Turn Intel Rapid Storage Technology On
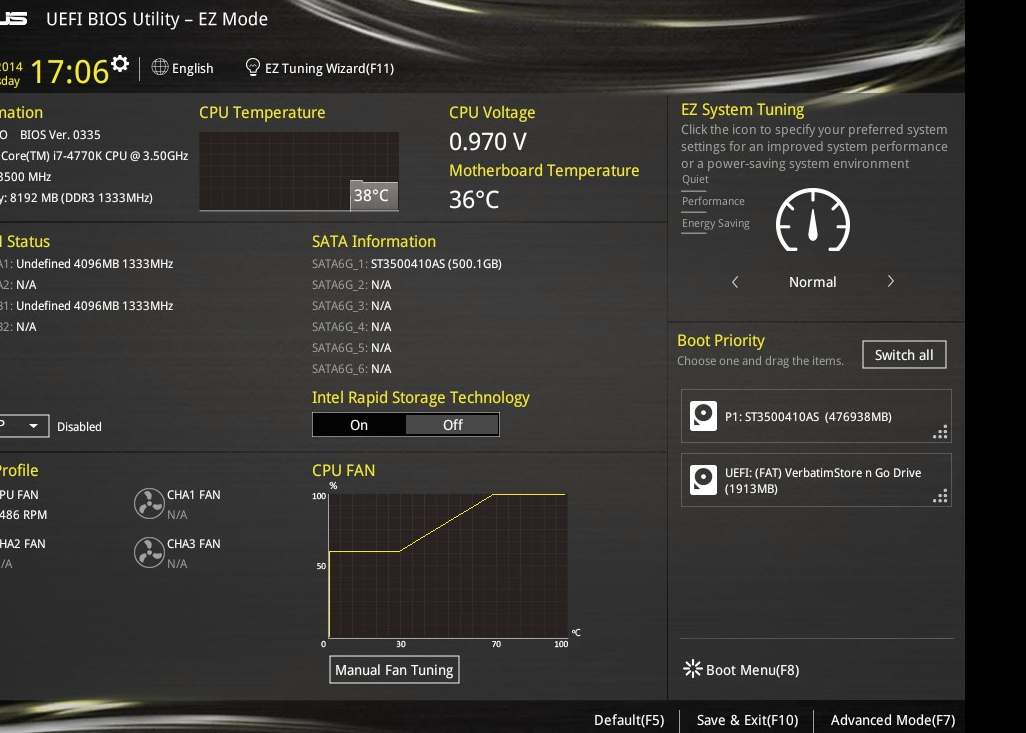This screenshot has width=1026, height=733. [x=359, y=425]
